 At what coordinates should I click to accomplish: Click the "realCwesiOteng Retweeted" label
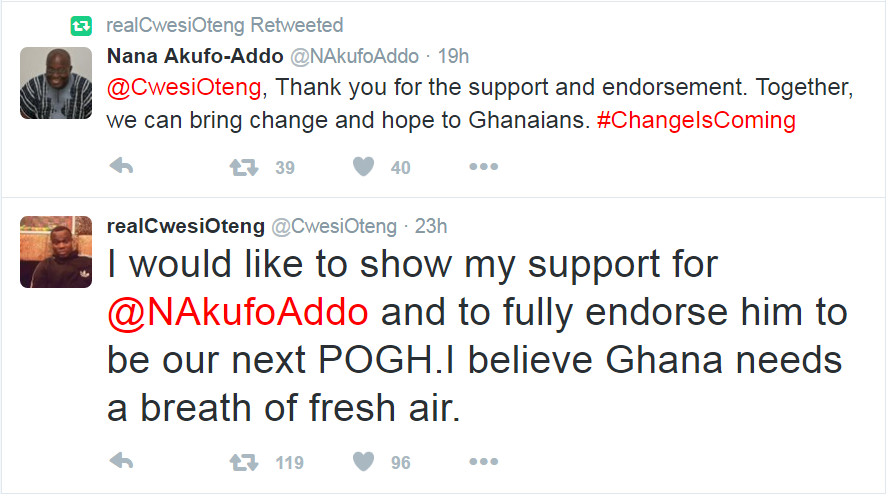tap(223, 24)
